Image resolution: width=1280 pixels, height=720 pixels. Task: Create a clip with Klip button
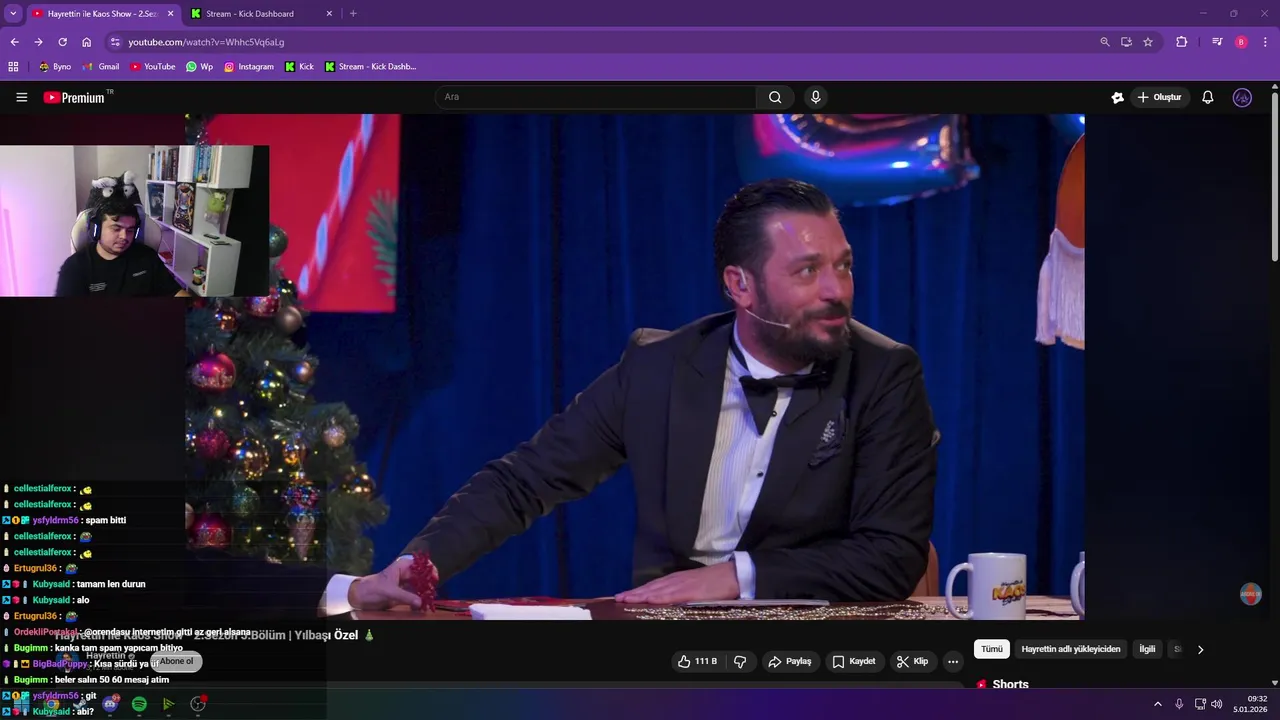[912, 661]
